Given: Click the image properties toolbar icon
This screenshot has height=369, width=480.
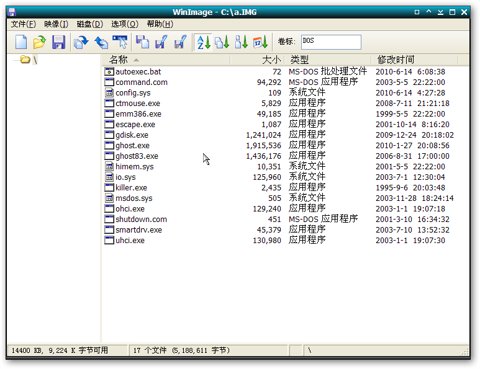Looking at the screenshot, I should [x=180, y=42].
